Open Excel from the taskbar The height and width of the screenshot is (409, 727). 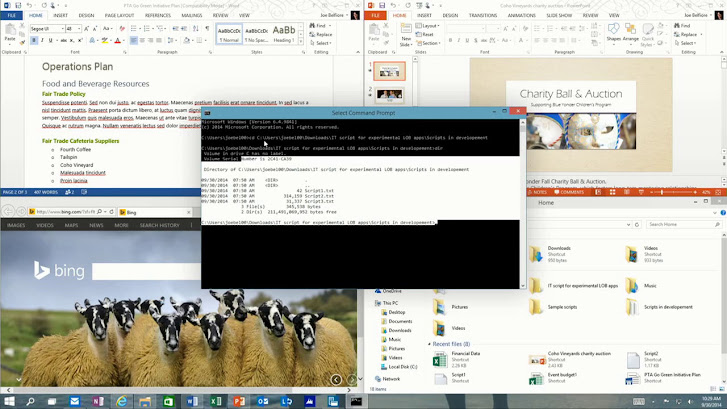pyautogui.click(x=216, y=401)
